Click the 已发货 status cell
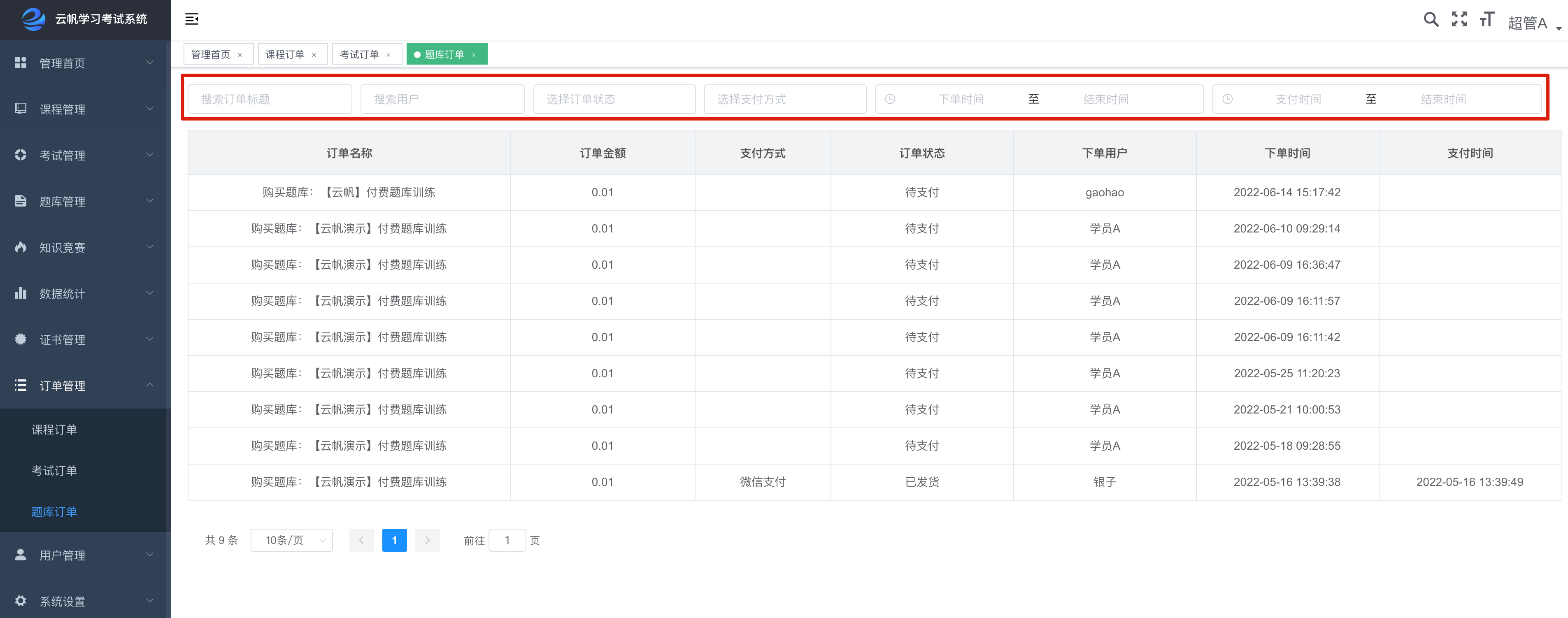1568x618 pixels. pos(922,482)
